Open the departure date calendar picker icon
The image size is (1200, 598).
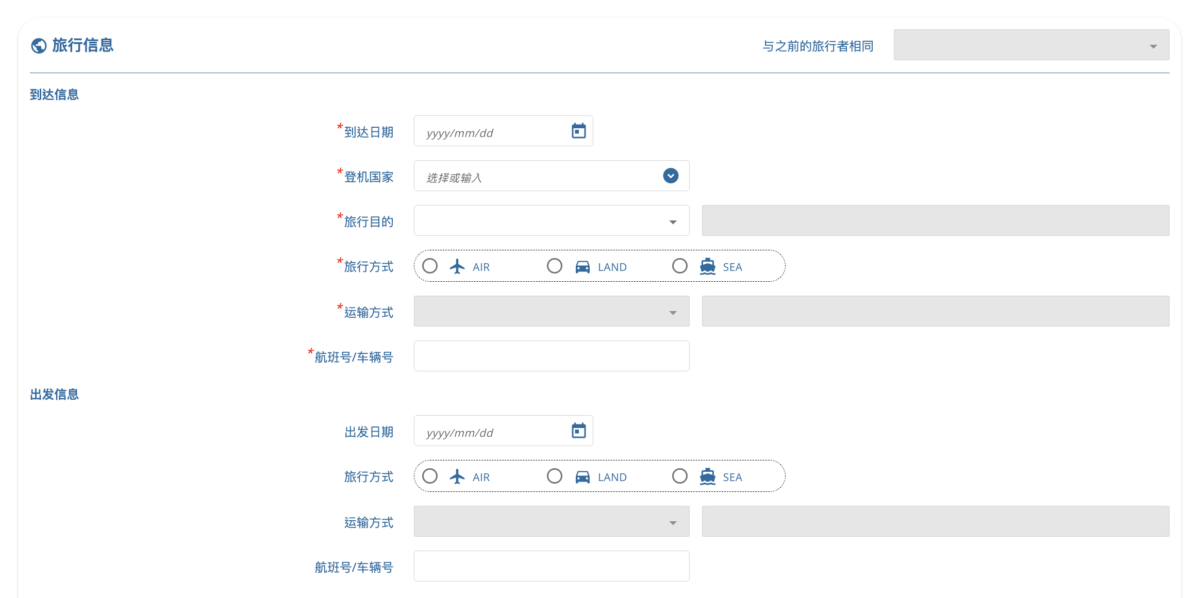pyautogui.click(x=578, y=431)
